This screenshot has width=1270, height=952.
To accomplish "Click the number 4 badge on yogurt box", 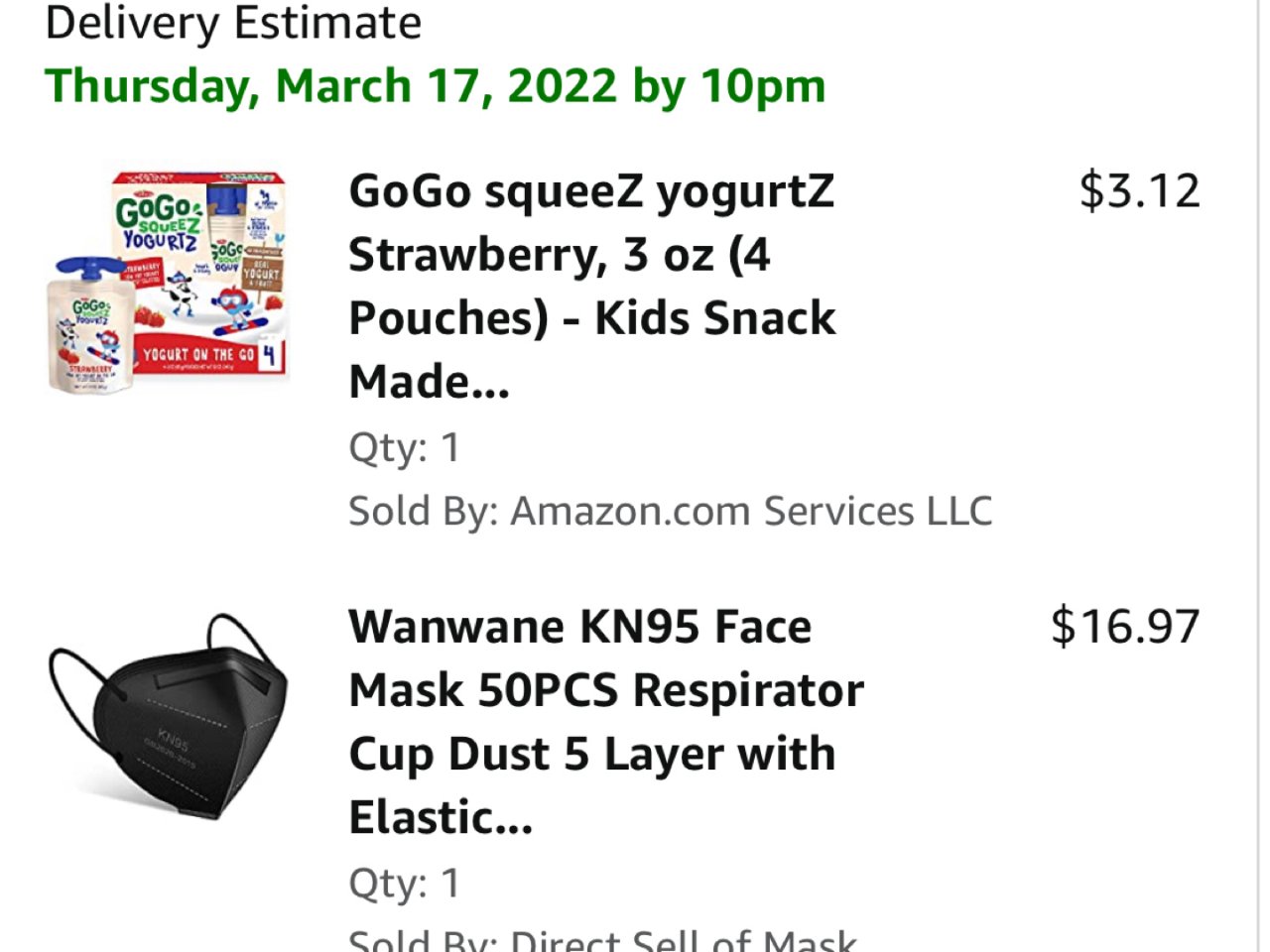I will [270, 354].
